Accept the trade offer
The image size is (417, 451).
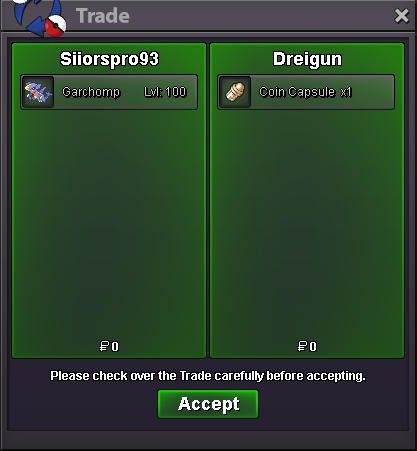point(208,404)
